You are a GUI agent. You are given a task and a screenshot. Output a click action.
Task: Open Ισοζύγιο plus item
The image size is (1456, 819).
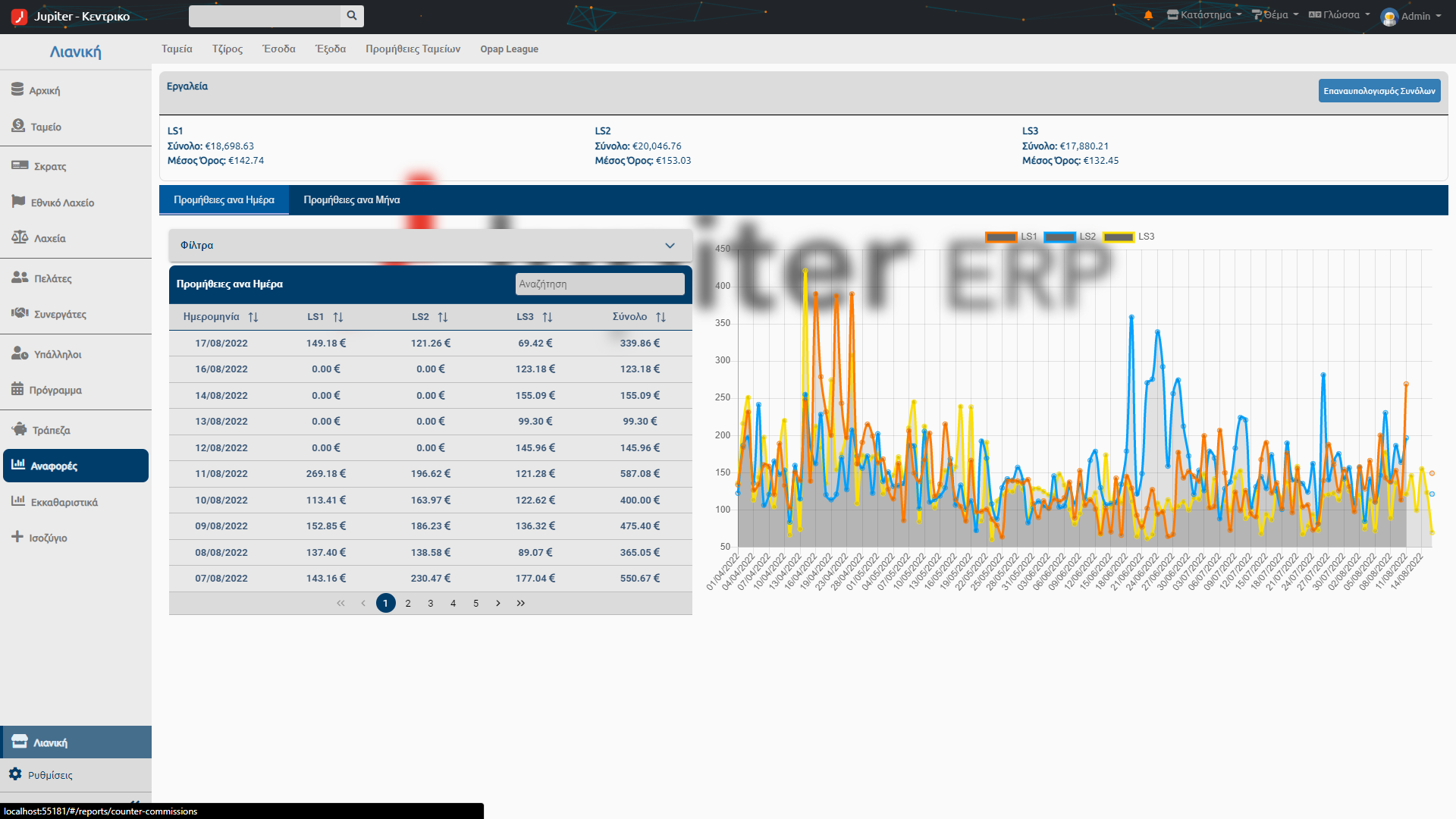click(x=76, y=538)
